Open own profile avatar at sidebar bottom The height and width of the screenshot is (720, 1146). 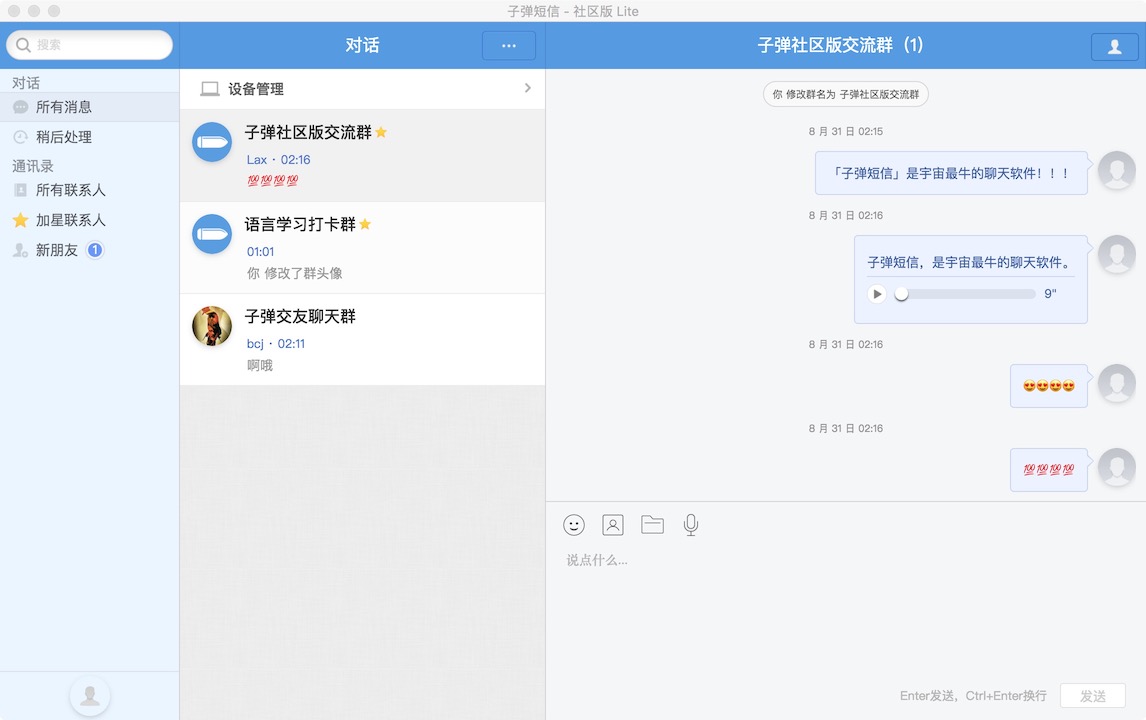click(x=90, y=695)
